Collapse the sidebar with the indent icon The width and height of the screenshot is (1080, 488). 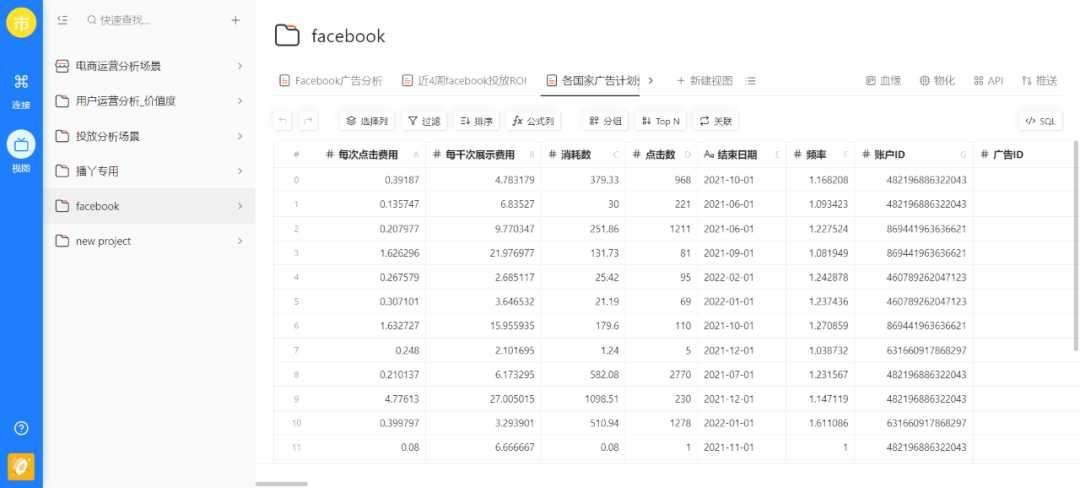pos(62,21)
